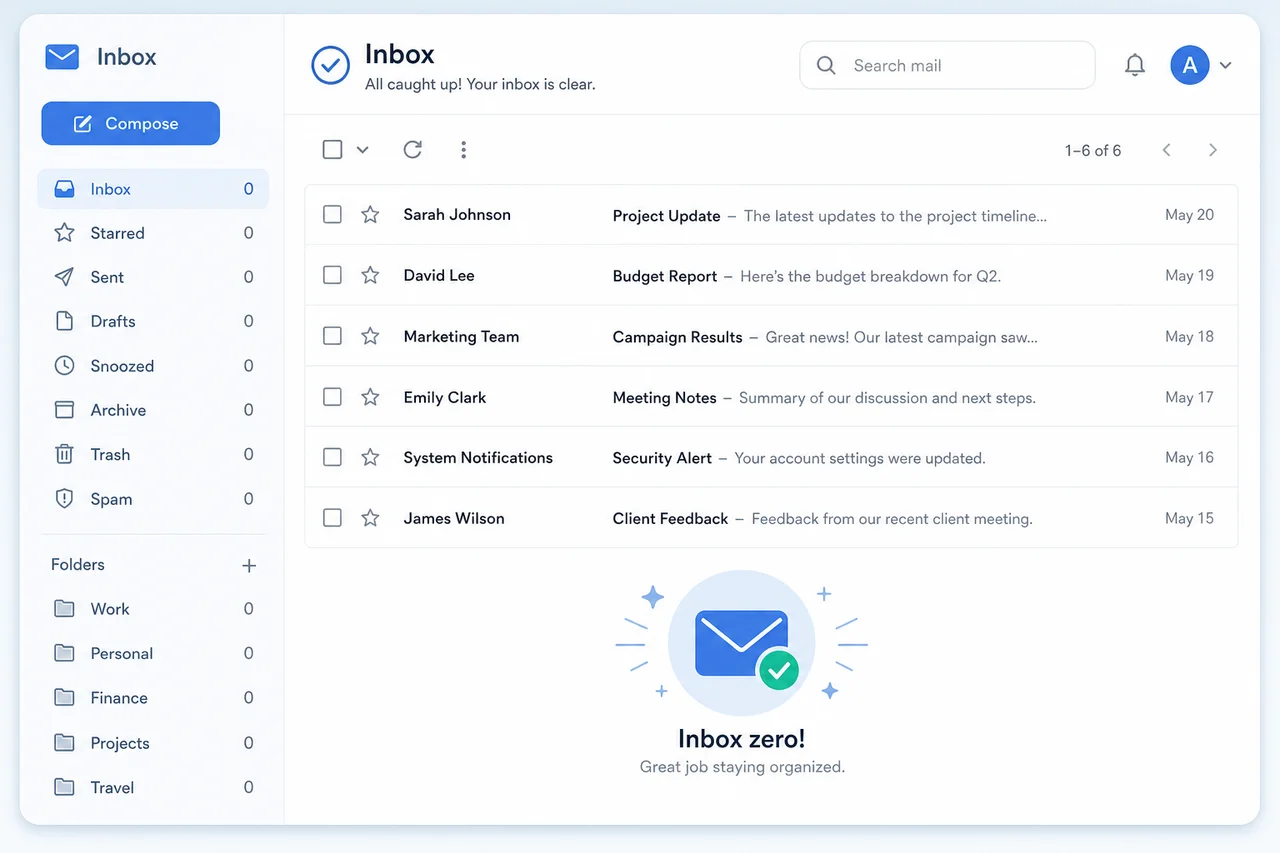Star the James Wilson email
The image size is (1280, 853).
pyautogui.click(x=370, y=518)
